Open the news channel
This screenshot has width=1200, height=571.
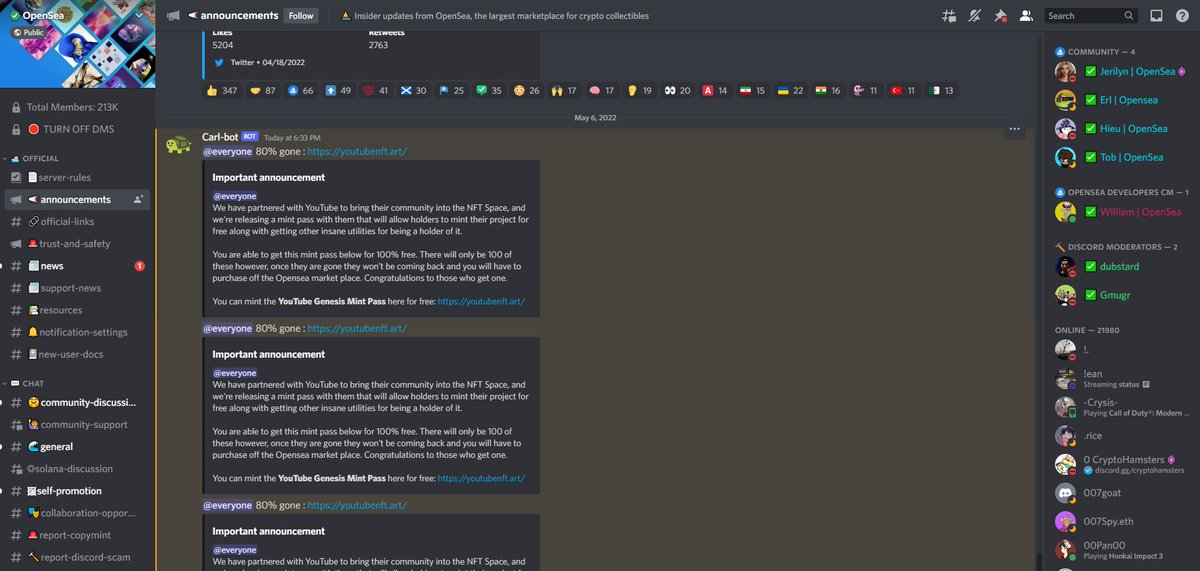pyautogui.click(x=77, y=266)
